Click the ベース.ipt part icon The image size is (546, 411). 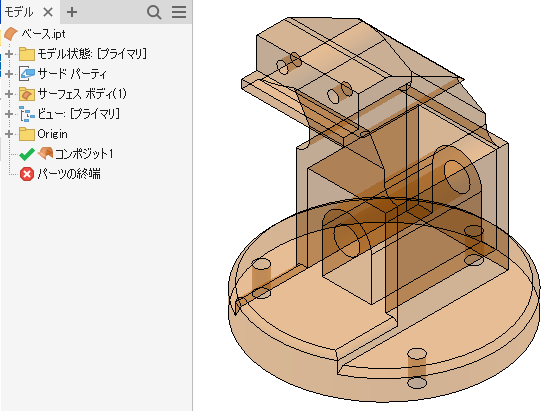11,34
